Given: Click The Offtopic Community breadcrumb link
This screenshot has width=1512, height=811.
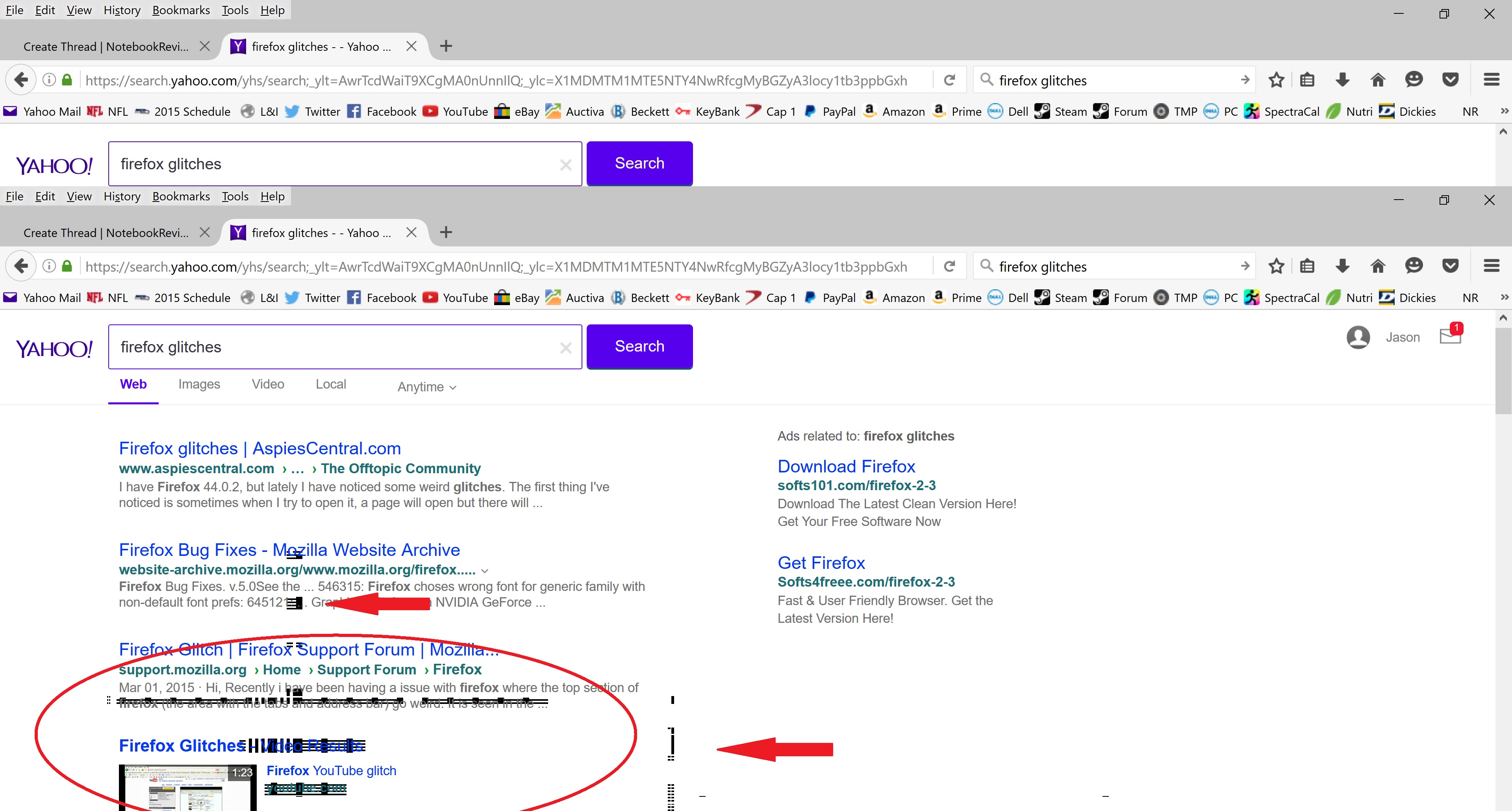Looking at the screenshot, I should [x=400, y=468].
